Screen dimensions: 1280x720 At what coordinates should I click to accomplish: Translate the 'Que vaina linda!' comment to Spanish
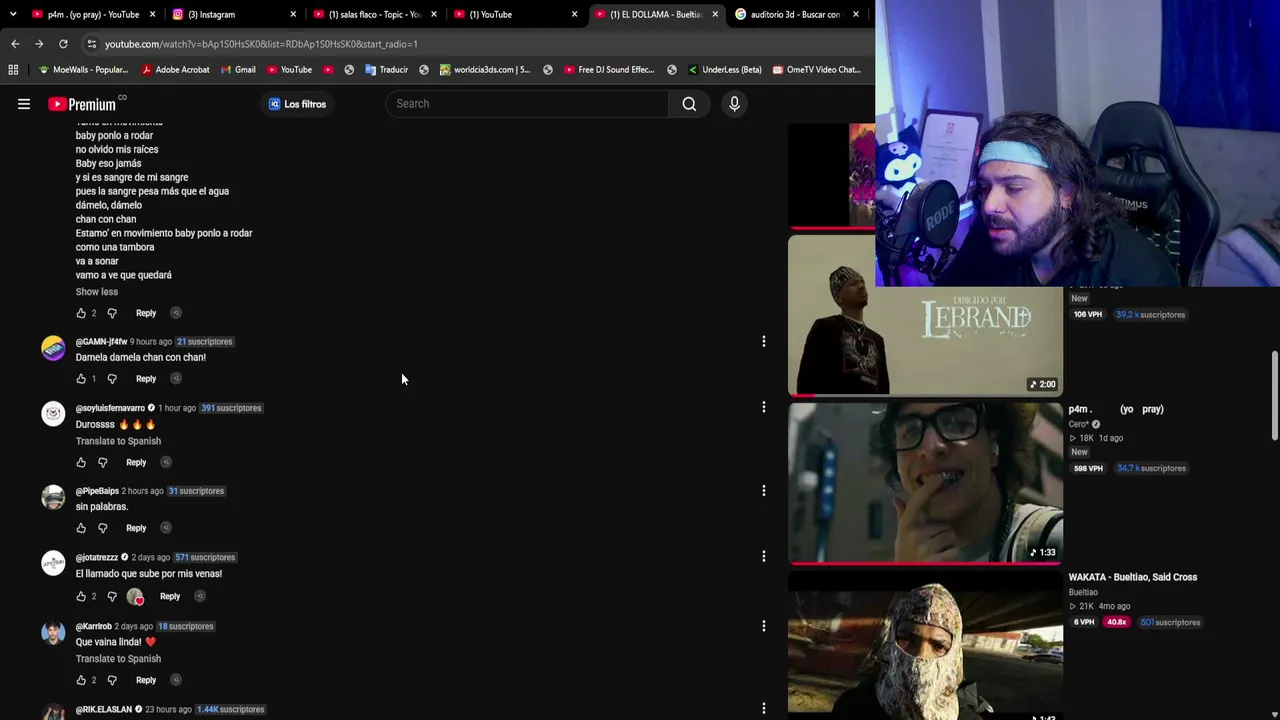point(118,659)
